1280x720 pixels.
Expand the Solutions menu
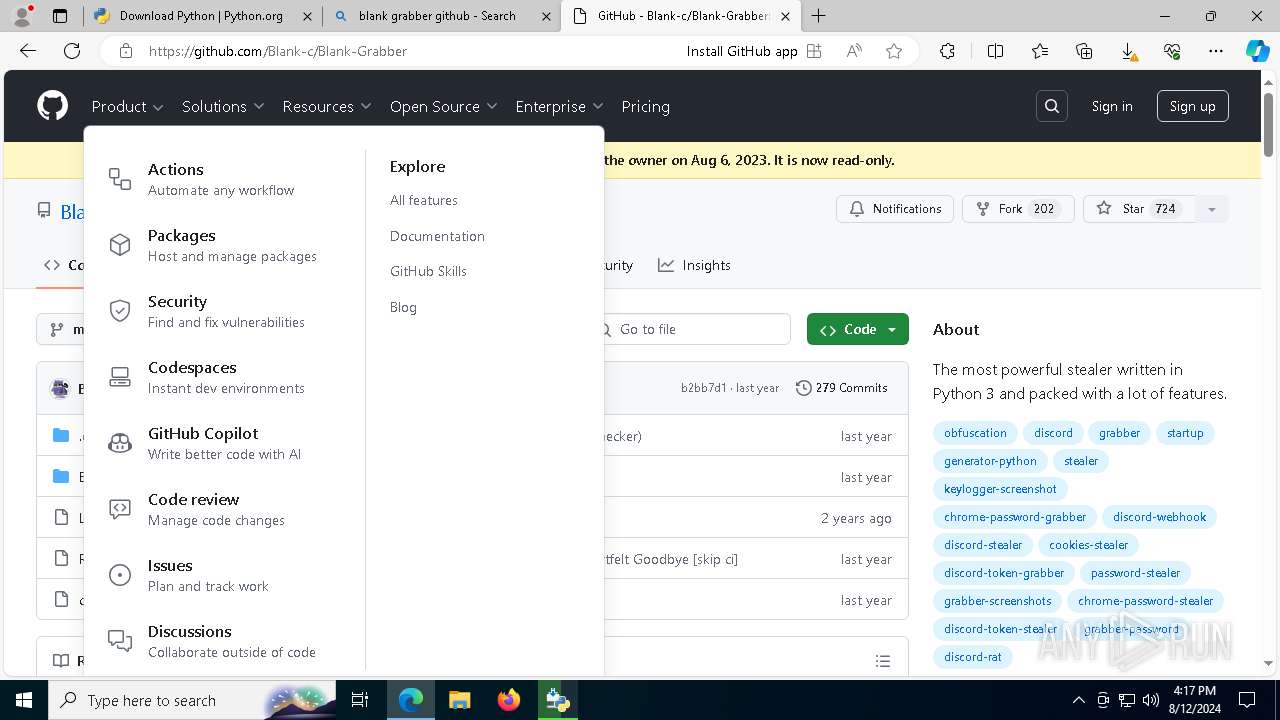pos(223,106)
